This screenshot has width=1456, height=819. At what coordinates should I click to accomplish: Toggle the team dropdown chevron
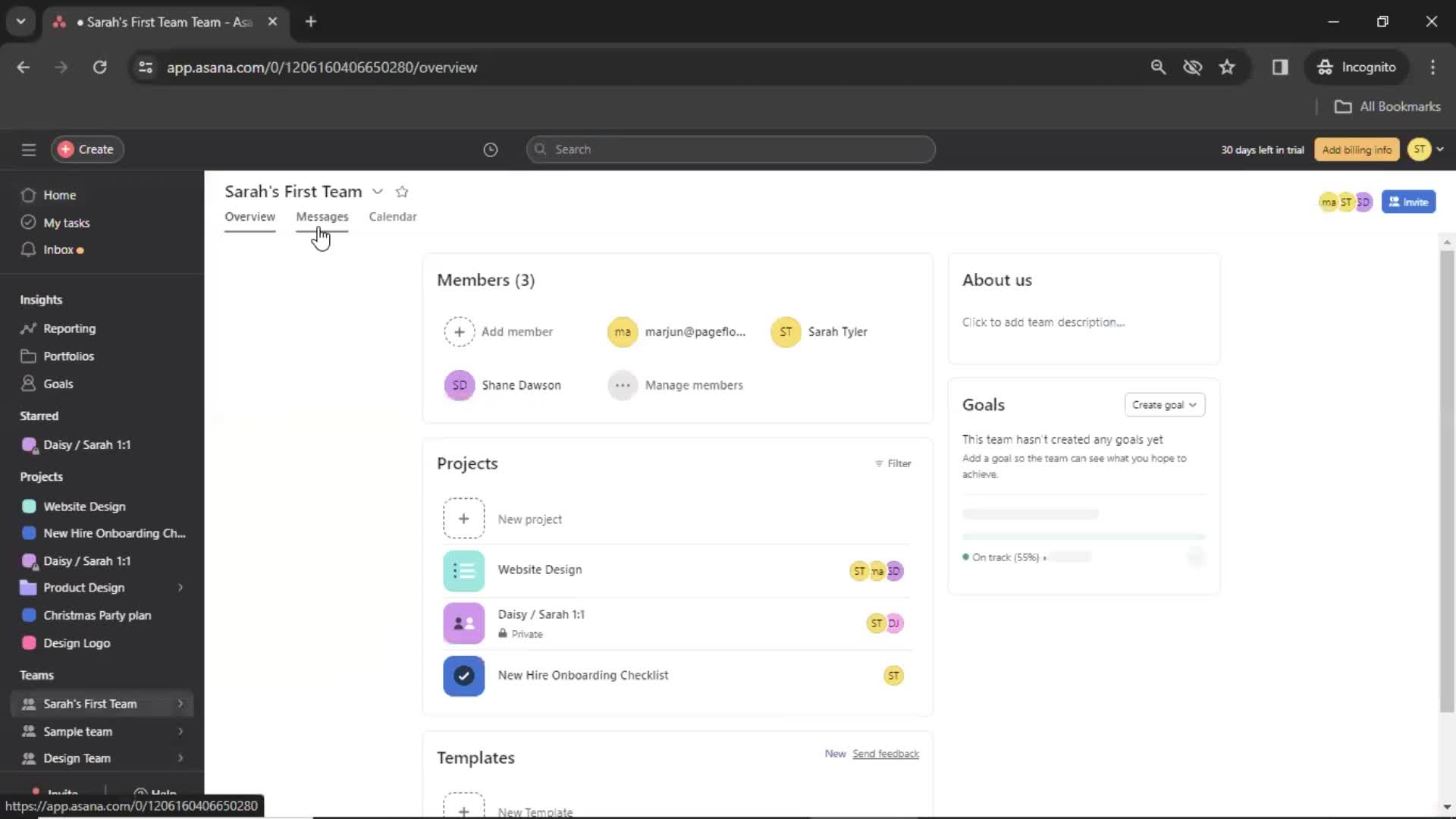[378, 191]
